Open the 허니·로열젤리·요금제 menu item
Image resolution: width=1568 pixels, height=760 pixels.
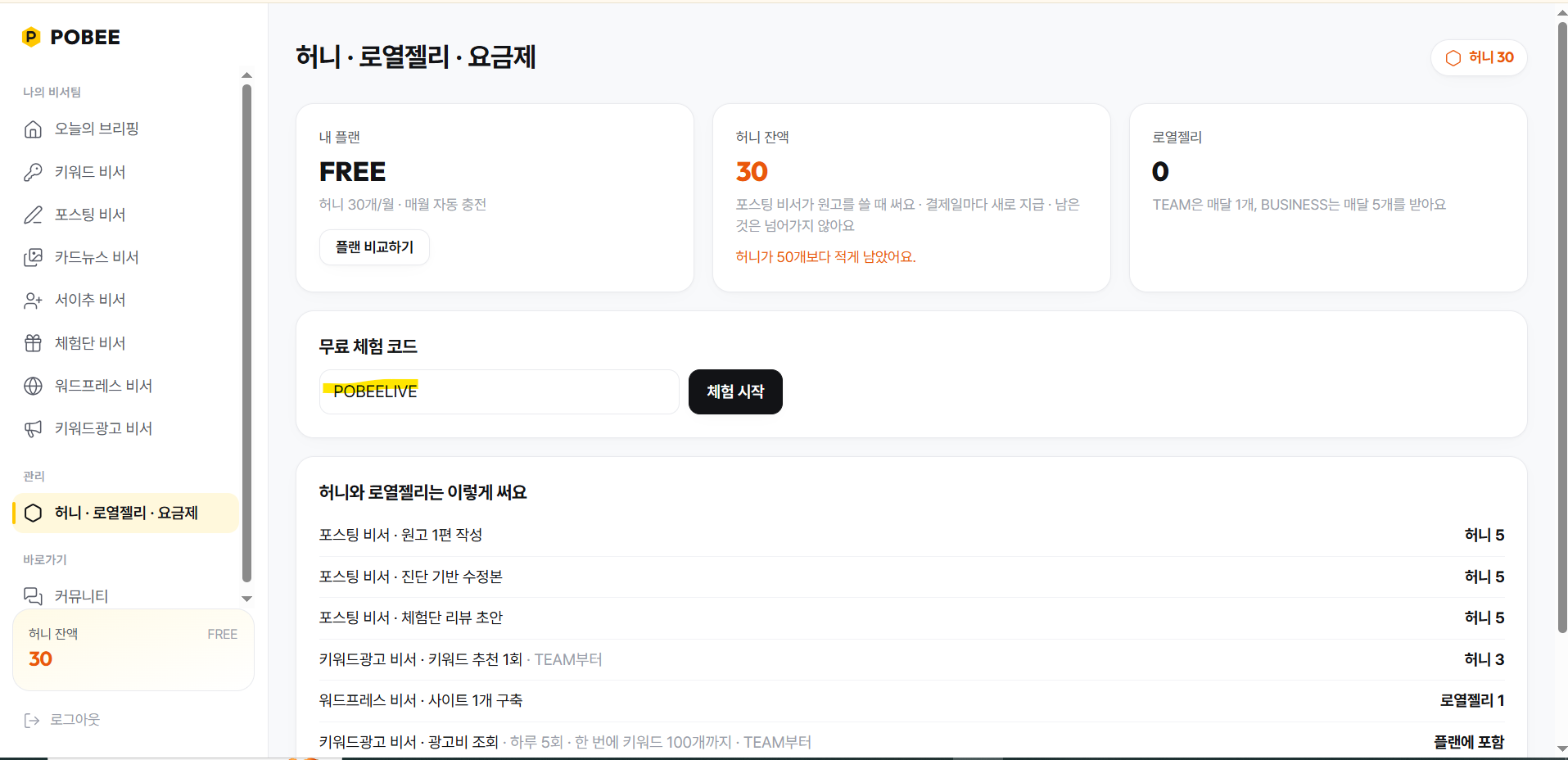pos(125,513)
